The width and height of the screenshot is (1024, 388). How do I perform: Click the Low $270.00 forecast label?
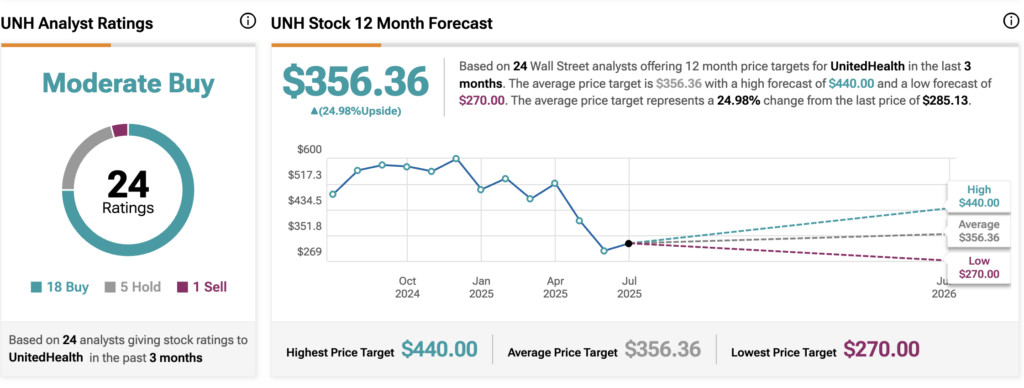point(978,267)
